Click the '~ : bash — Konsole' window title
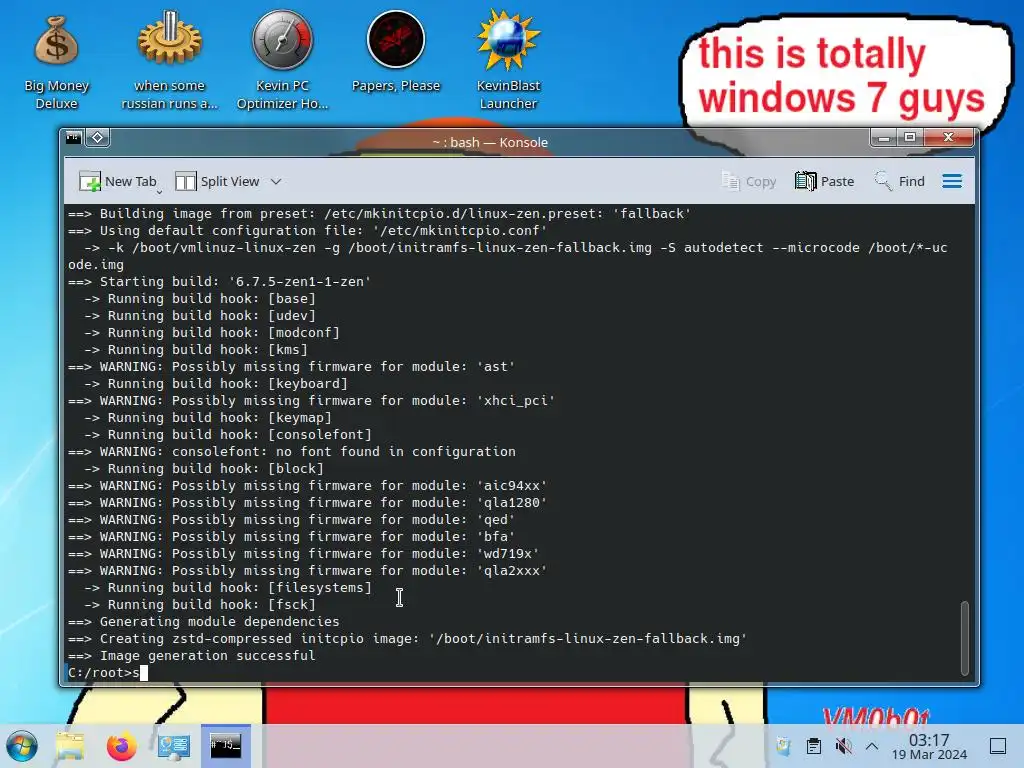 (490, 142)
